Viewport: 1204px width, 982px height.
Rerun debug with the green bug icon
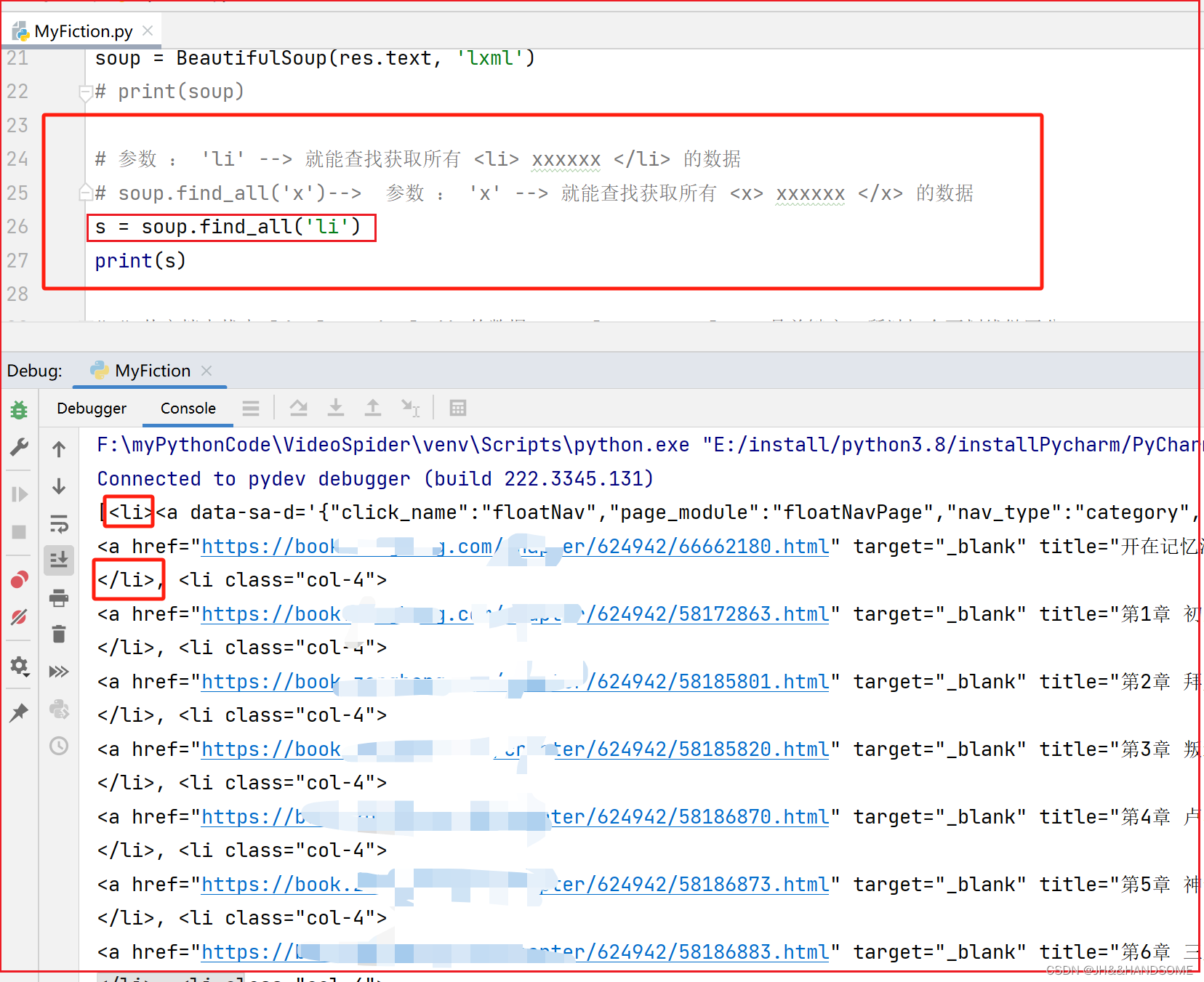(19, 410)
